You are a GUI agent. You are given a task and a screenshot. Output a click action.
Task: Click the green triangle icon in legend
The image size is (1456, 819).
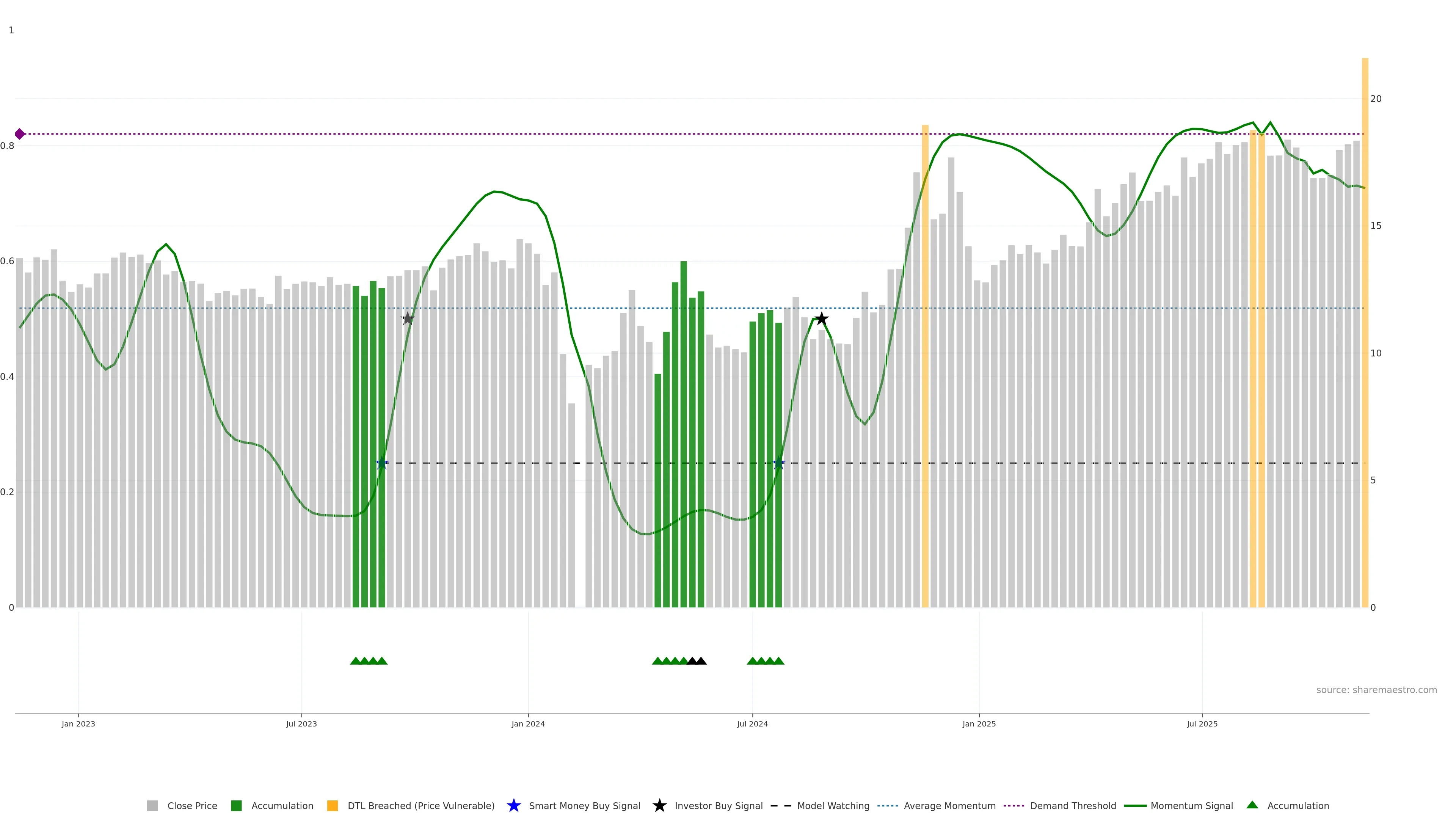[x=1252, y=805]
